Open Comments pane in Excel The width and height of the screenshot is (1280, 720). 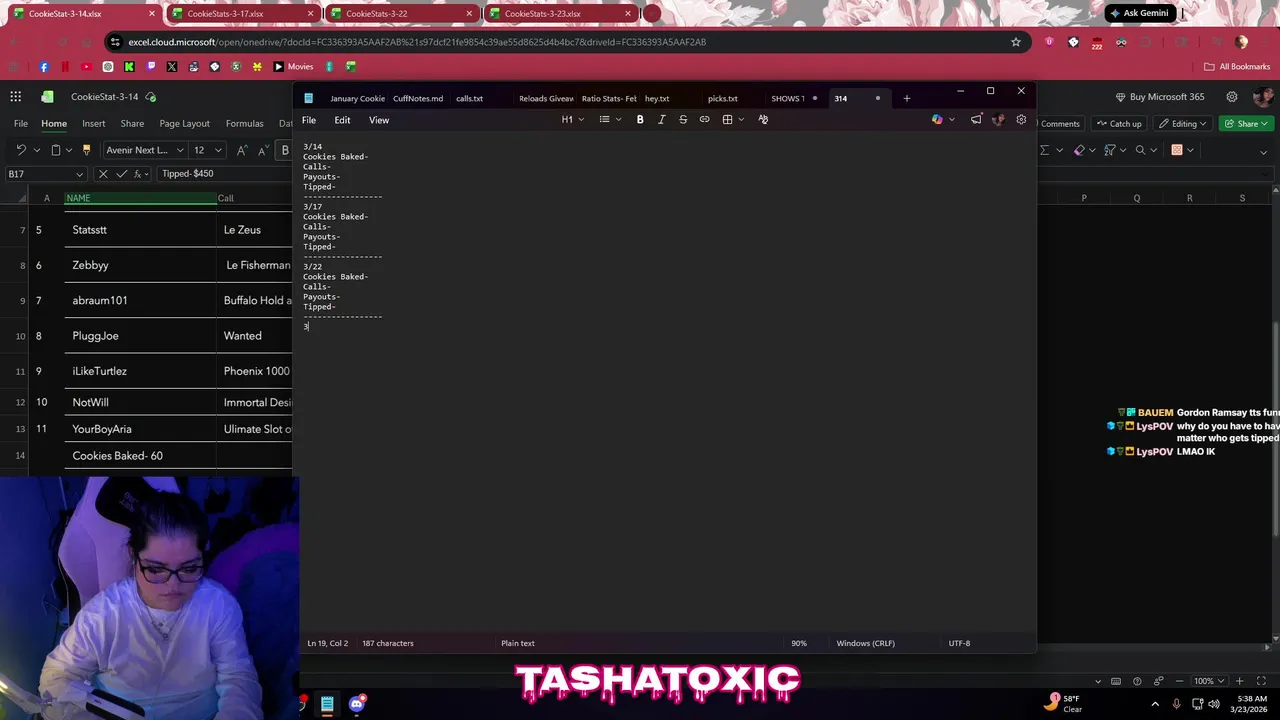pos(1059,124)
